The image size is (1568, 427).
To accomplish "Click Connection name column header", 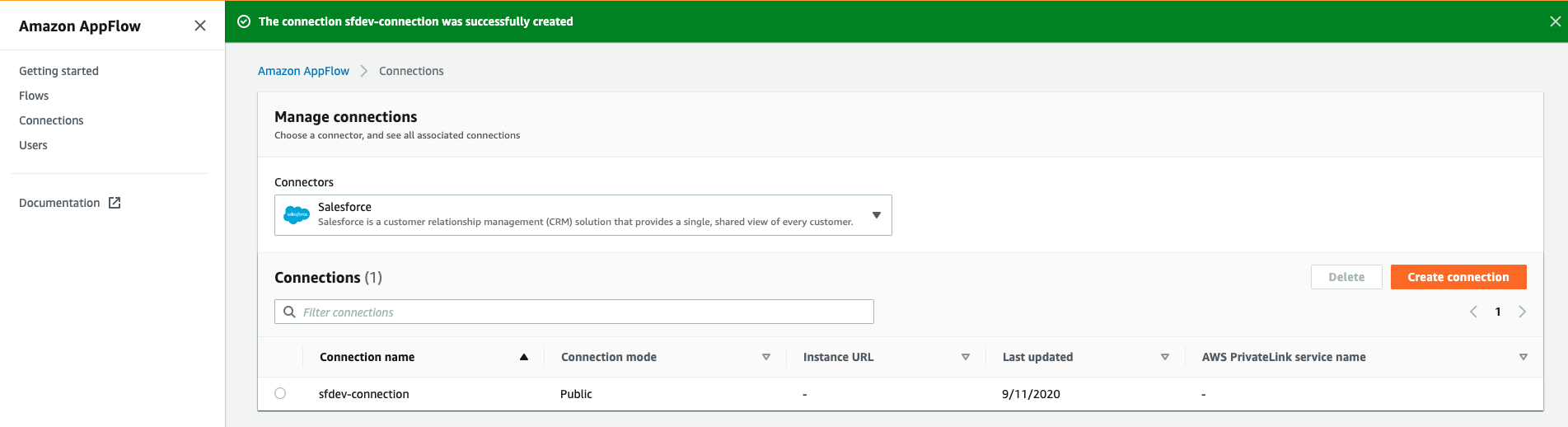I will point(367,357).
